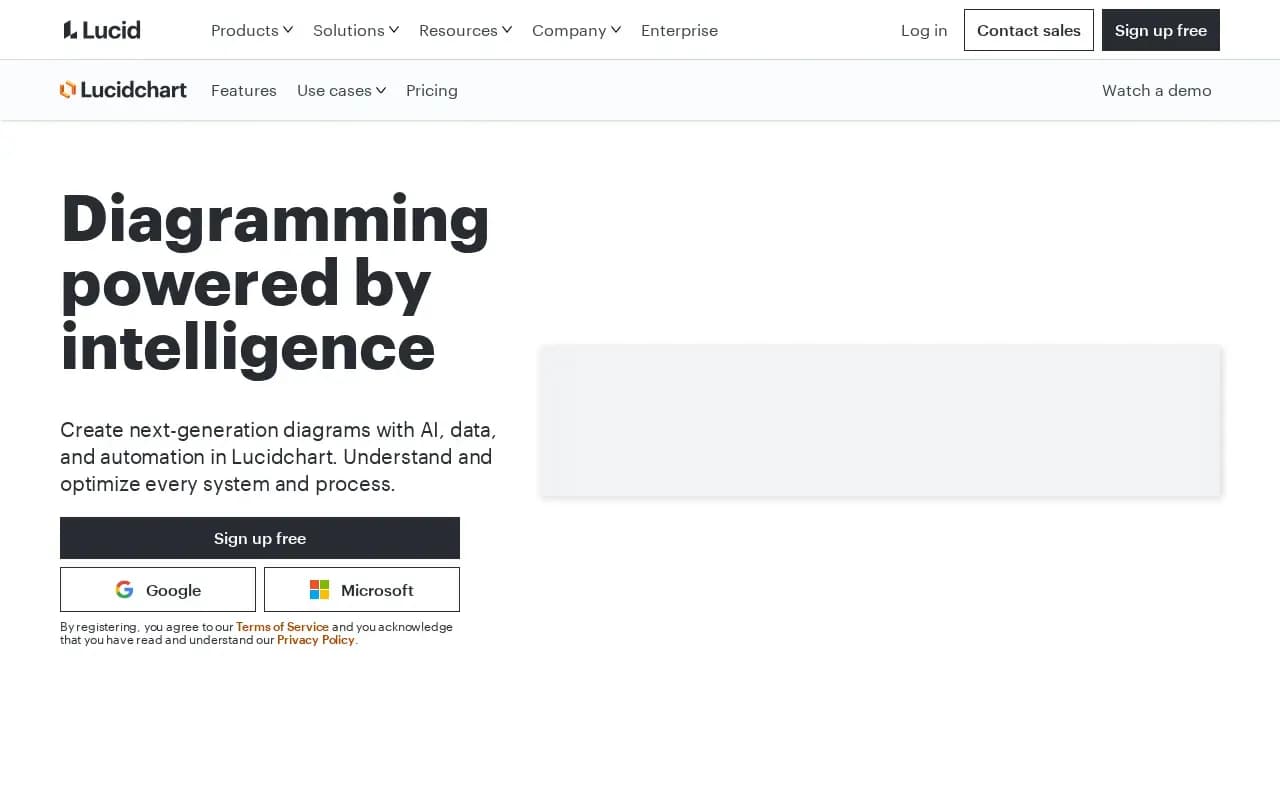This screenshot has width=1280, height=800.
Task: Expand the Resources menu
Action: tap(466, 30)
